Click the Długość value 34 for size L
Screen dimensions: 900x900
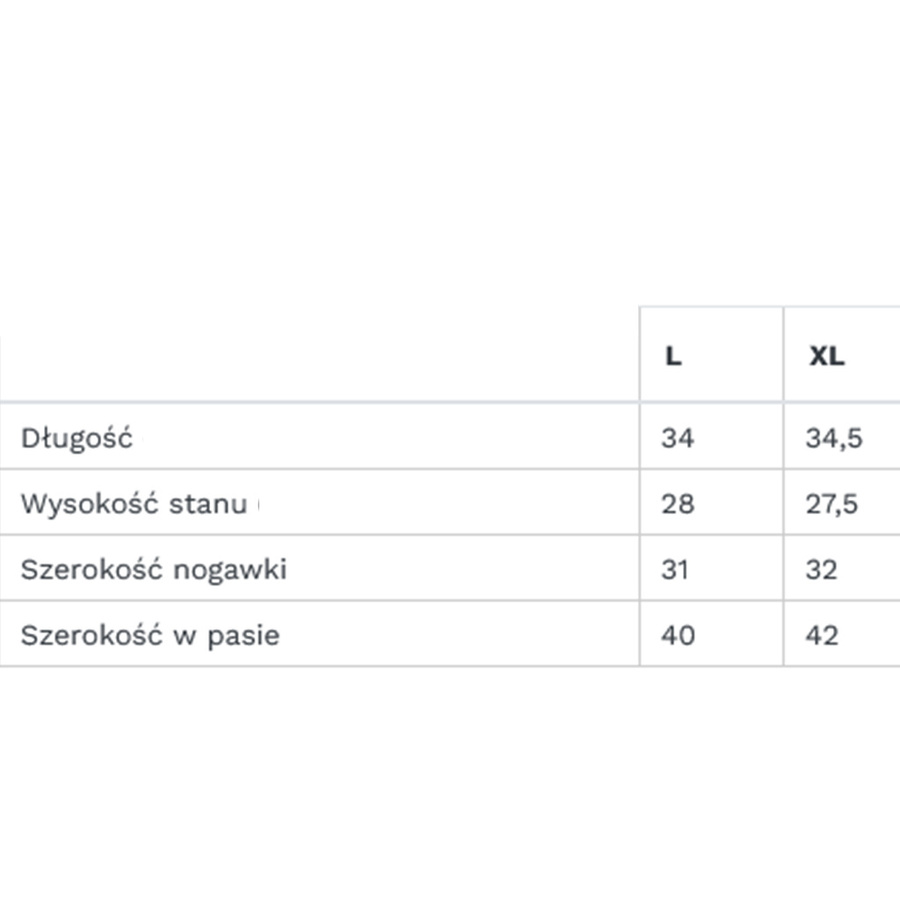point(677,438)
